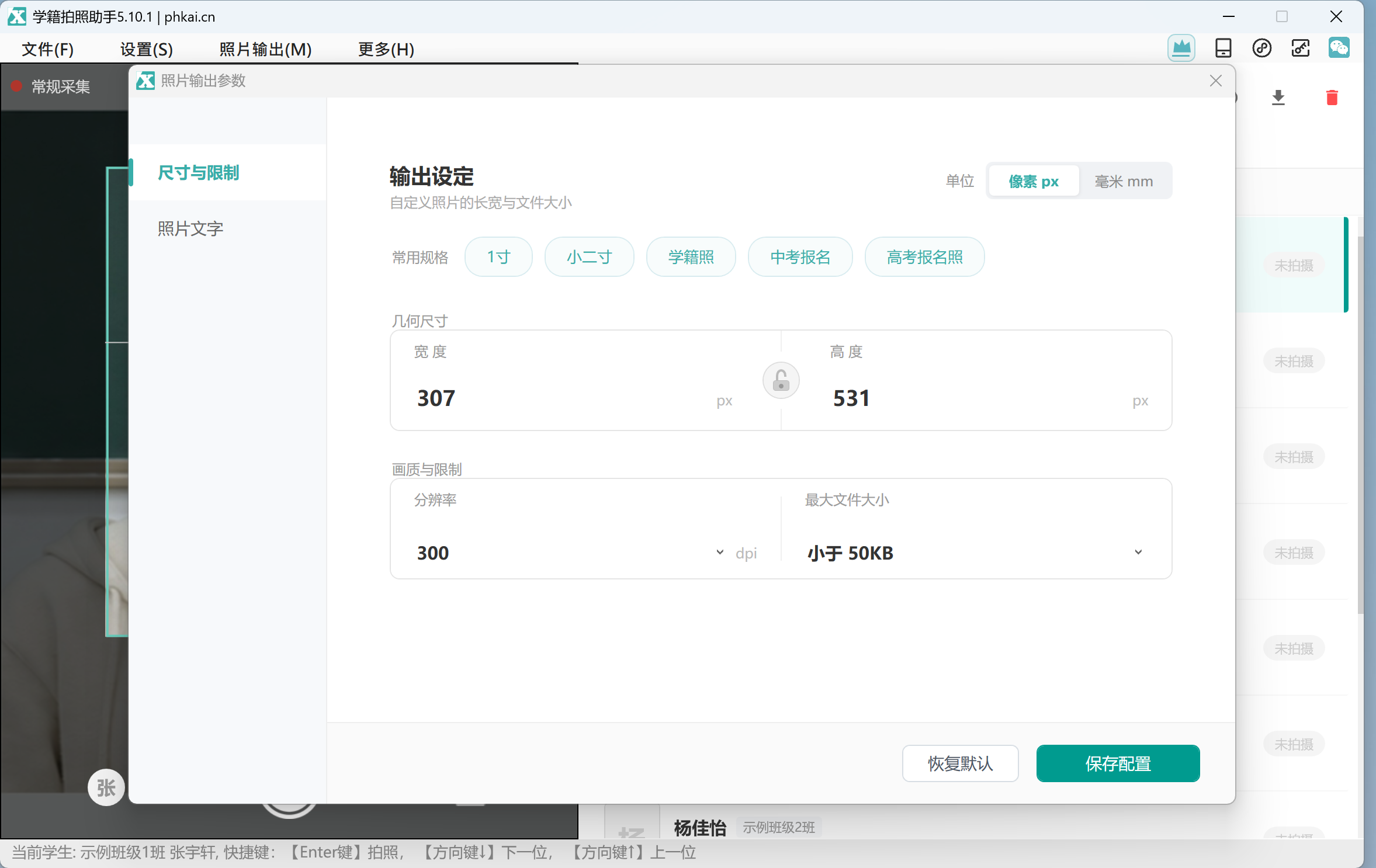1376x868 pixels.
Task: Click the image scan icon in toolbar
Action: 1300,48
